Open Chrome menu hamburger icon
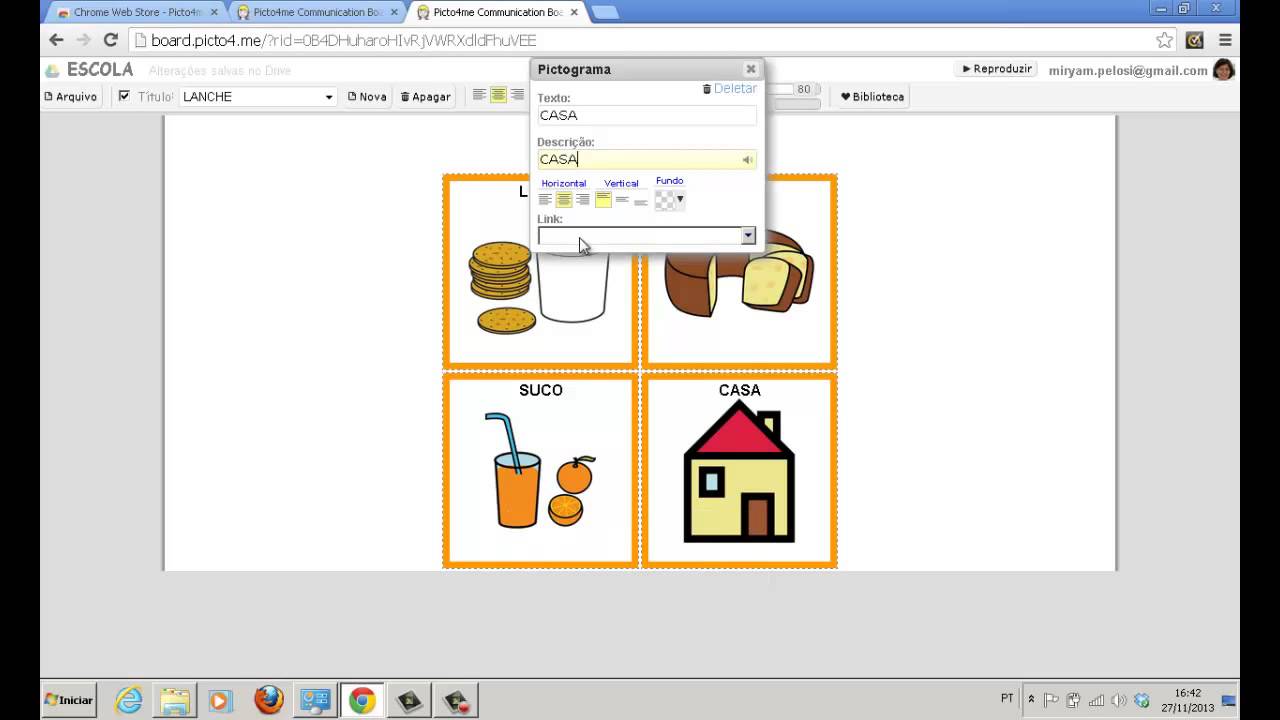The width and height of the screenshot is (1280, 720). tap(1225, 40)
